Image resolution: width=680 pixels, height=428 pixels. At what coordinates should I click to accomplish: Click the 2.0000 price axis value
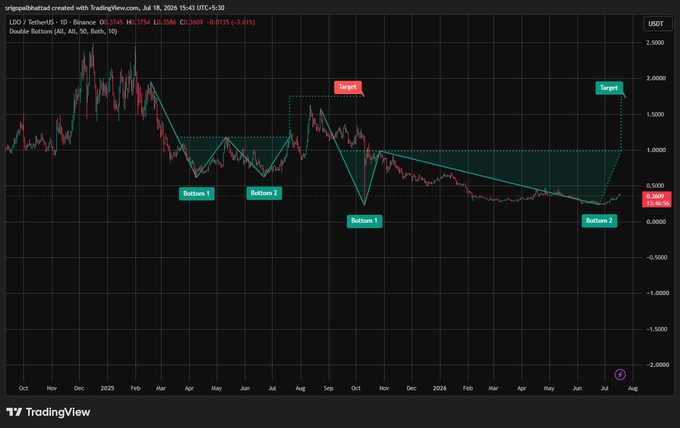[x=656, y=78]
